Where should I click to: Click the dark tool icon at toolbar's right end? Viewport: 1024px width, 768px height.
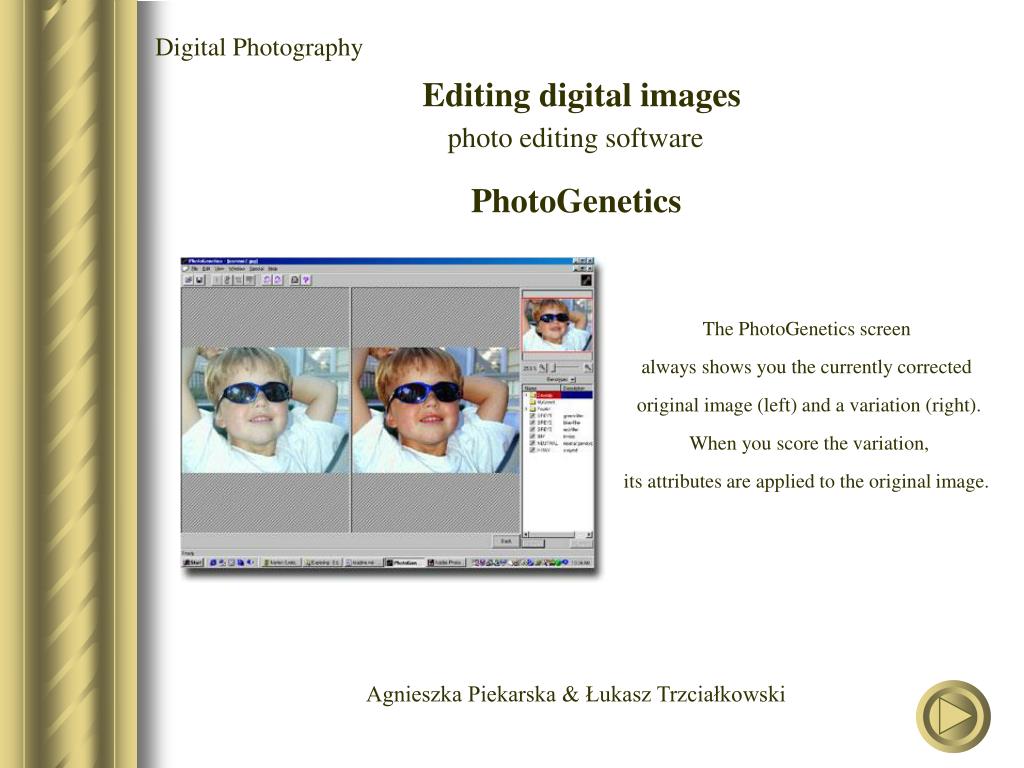pos(586,280)
